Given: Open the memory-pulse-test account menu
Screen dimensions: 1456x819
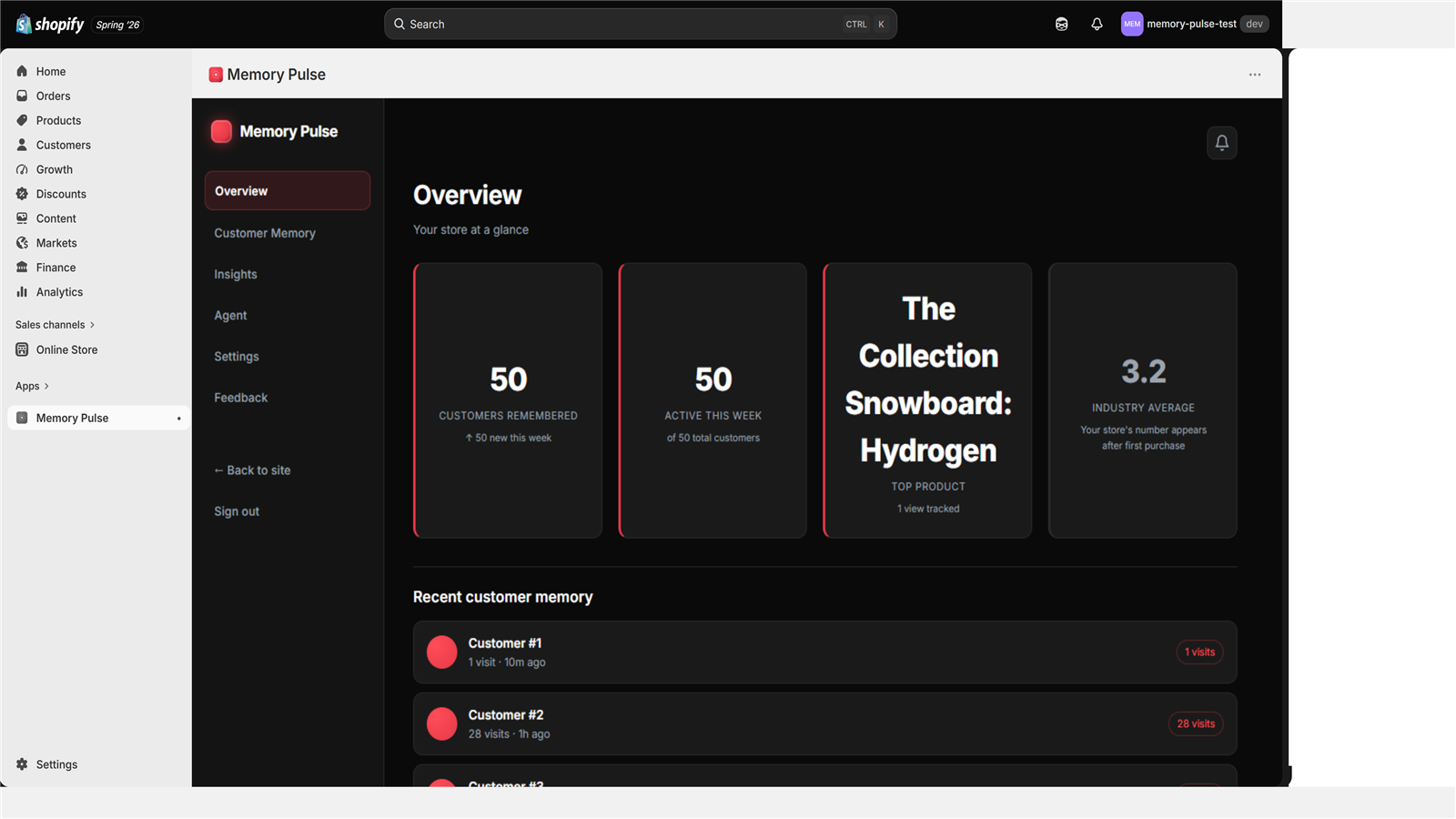Looking at the screenshot, I should (x=1194, y=25).
